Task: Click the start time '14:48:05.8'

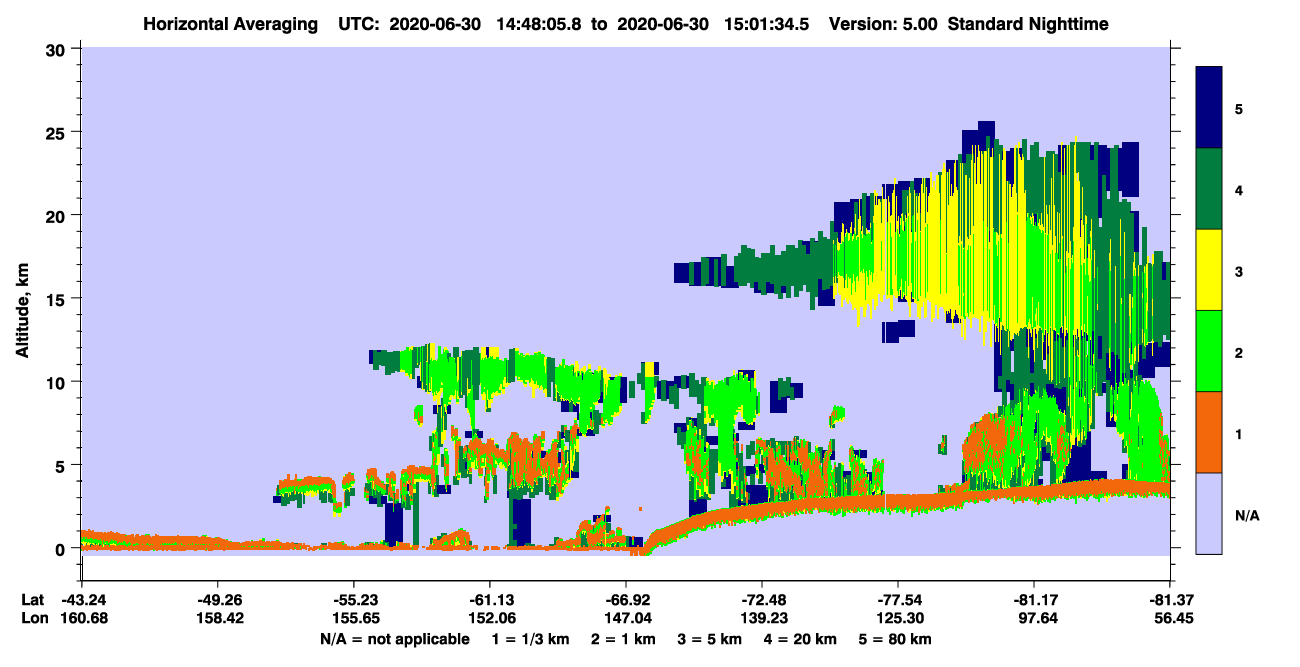Action: pos(538,23)
